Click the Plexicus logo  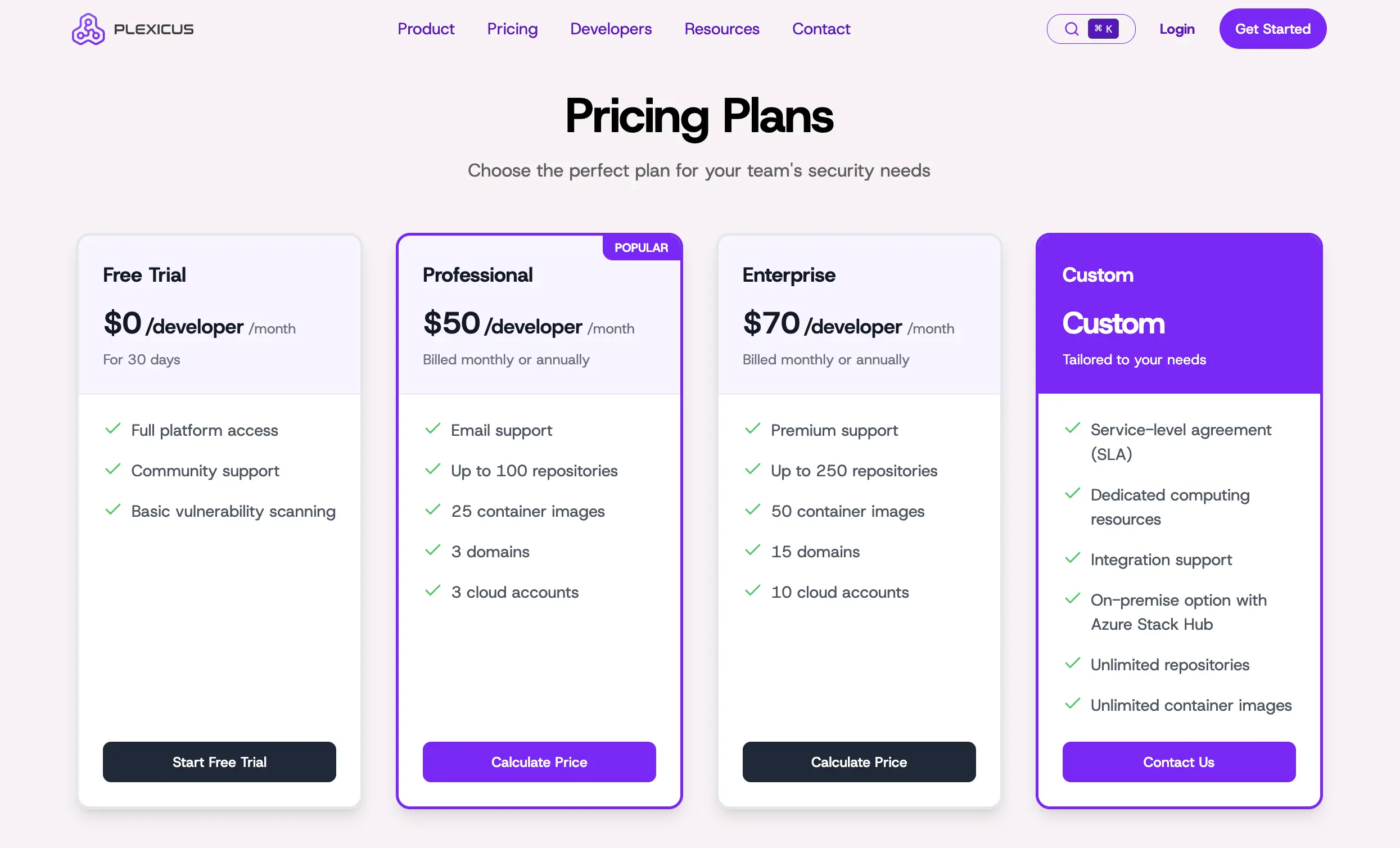point(132,29)
